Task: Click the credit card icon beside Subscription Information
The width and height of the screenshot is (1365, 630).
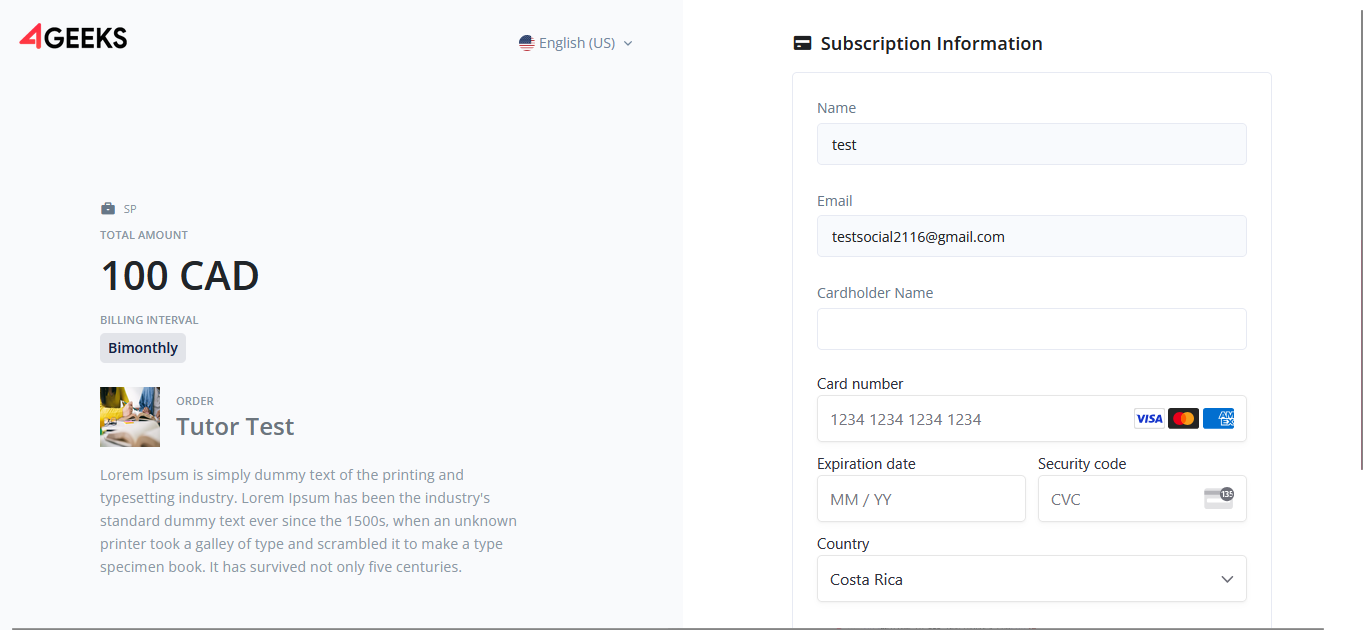Action: (x=802, y=44)
